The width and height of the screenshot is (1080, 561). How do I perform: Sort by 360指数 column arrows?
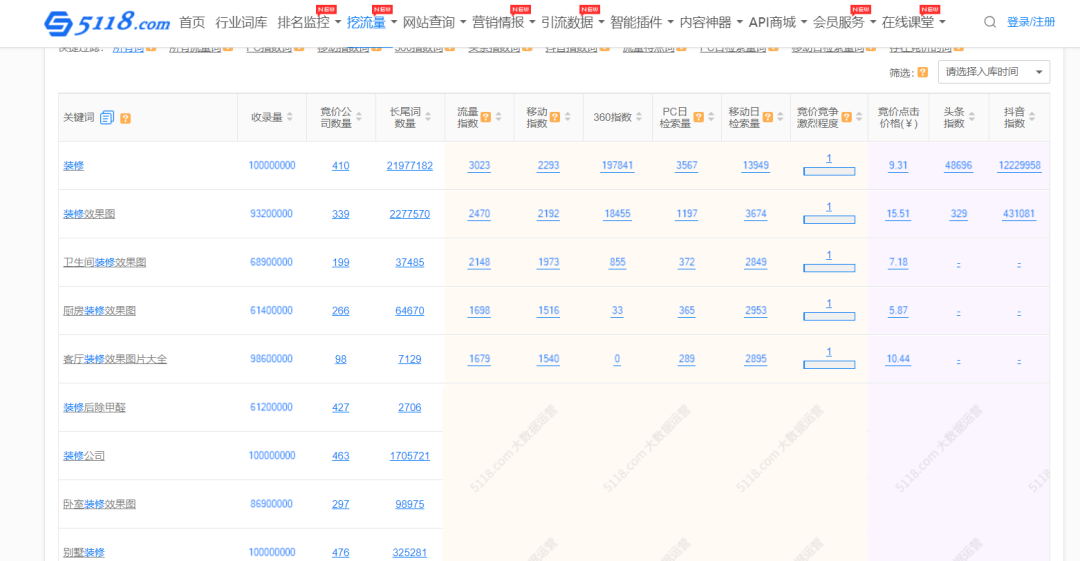coord(638,117)
